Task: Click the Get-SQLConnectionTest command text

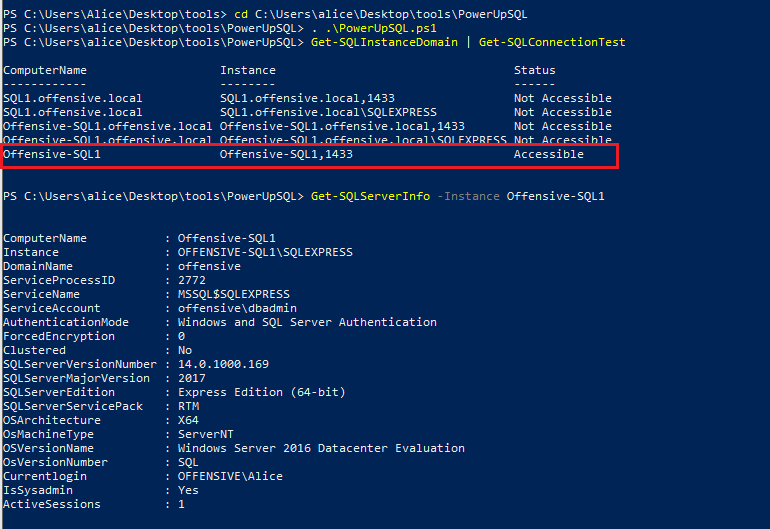Action: pos(552,42)
